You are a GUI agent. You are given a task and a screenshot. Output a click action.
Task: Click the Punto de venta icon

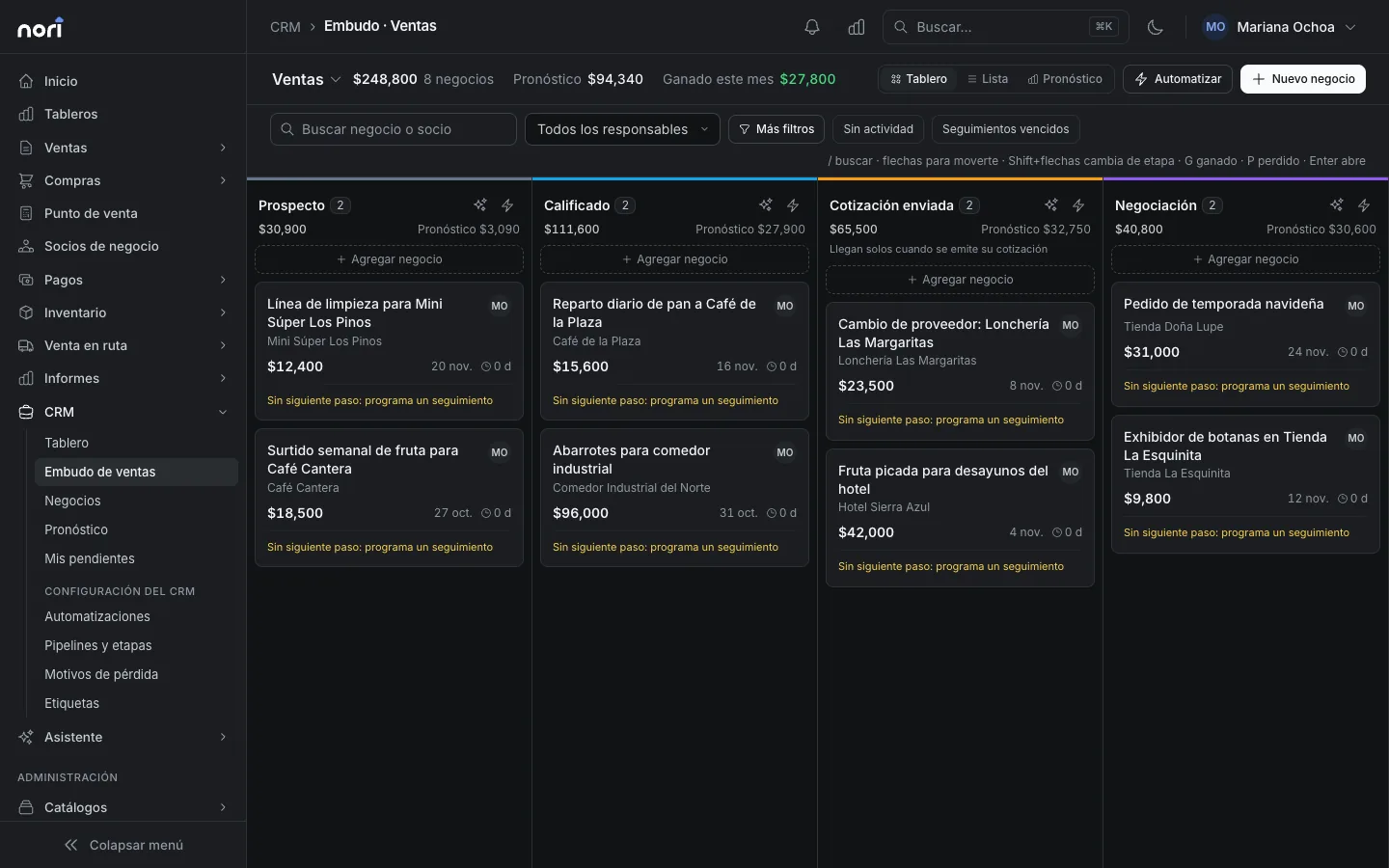coord(27,213)
